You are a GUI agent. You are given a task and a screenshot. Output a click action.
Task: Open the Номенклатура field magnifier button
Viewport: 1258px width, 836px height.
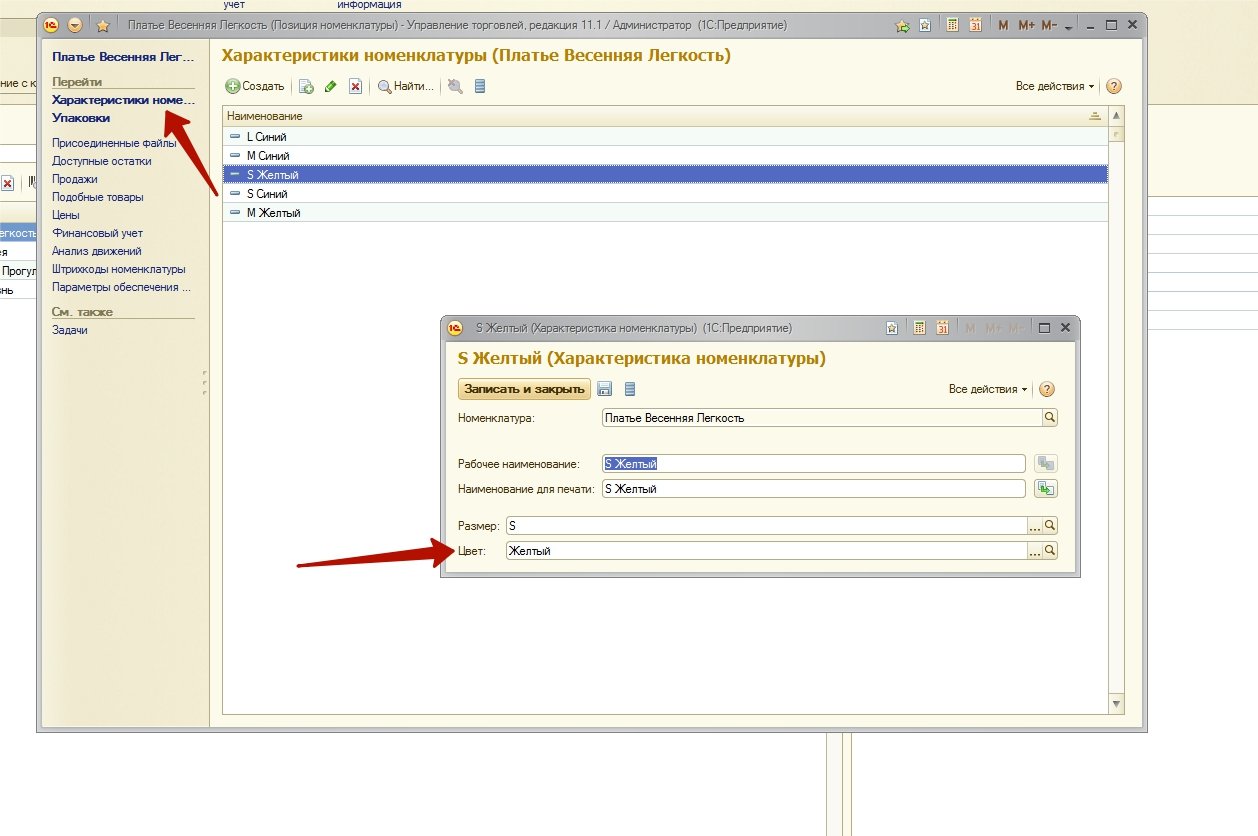[x=1050, y=418]
